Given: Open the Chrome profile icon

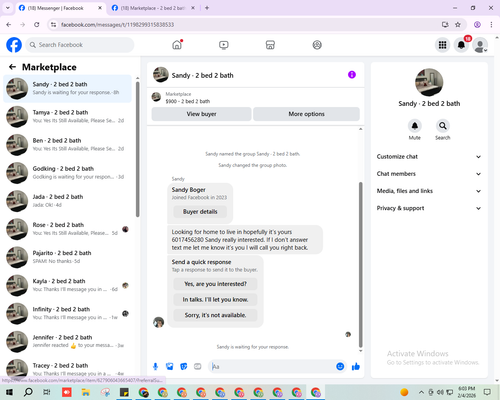Looking at the screenshot, I should point(477,24).
